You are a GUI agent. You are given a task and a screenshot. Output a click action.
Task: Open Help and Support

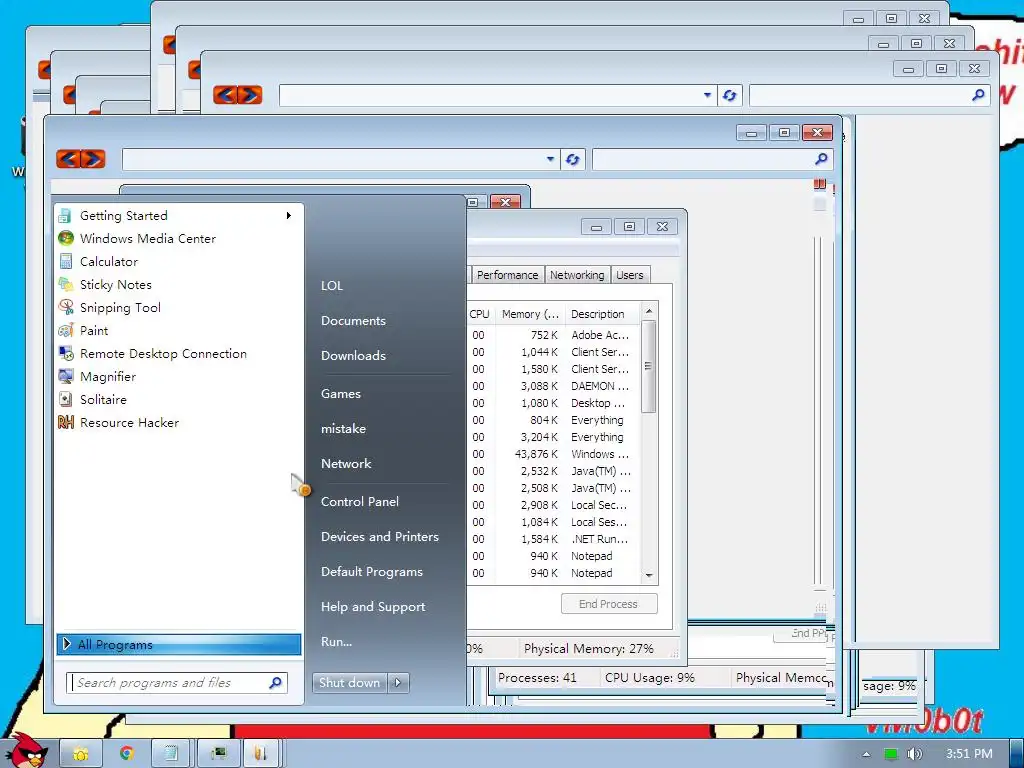click(x=373, y=607)
